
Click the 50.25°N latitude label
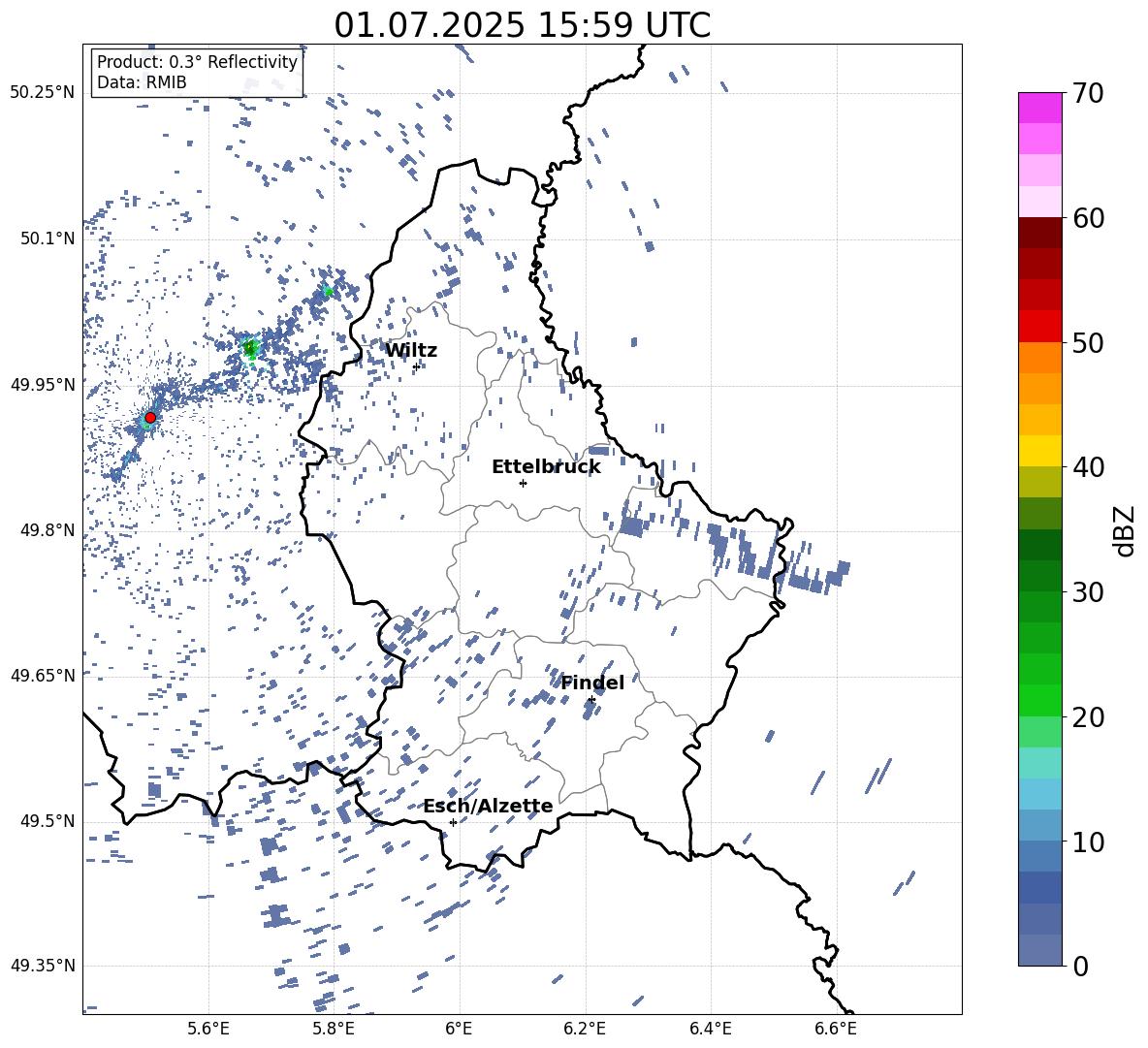43,93
